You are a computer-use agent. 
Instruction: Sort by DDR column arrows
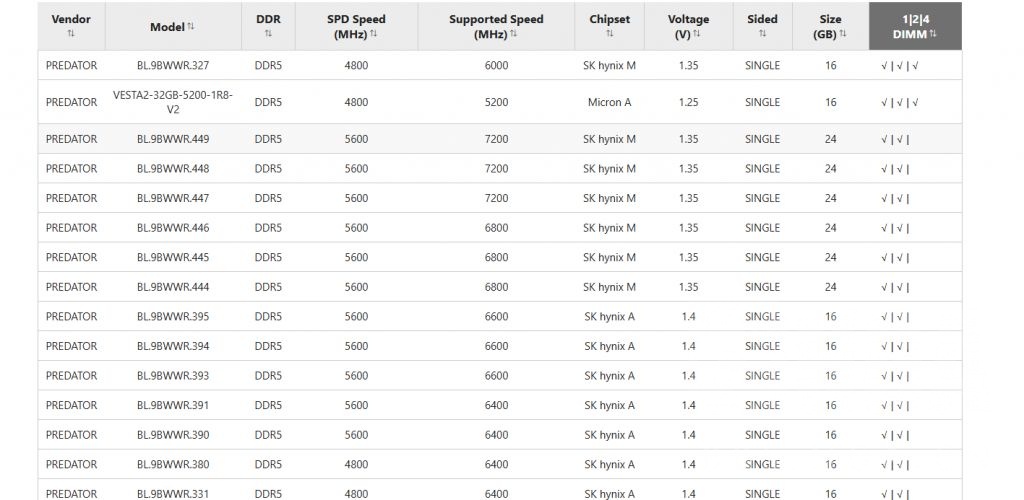point(268,34)
